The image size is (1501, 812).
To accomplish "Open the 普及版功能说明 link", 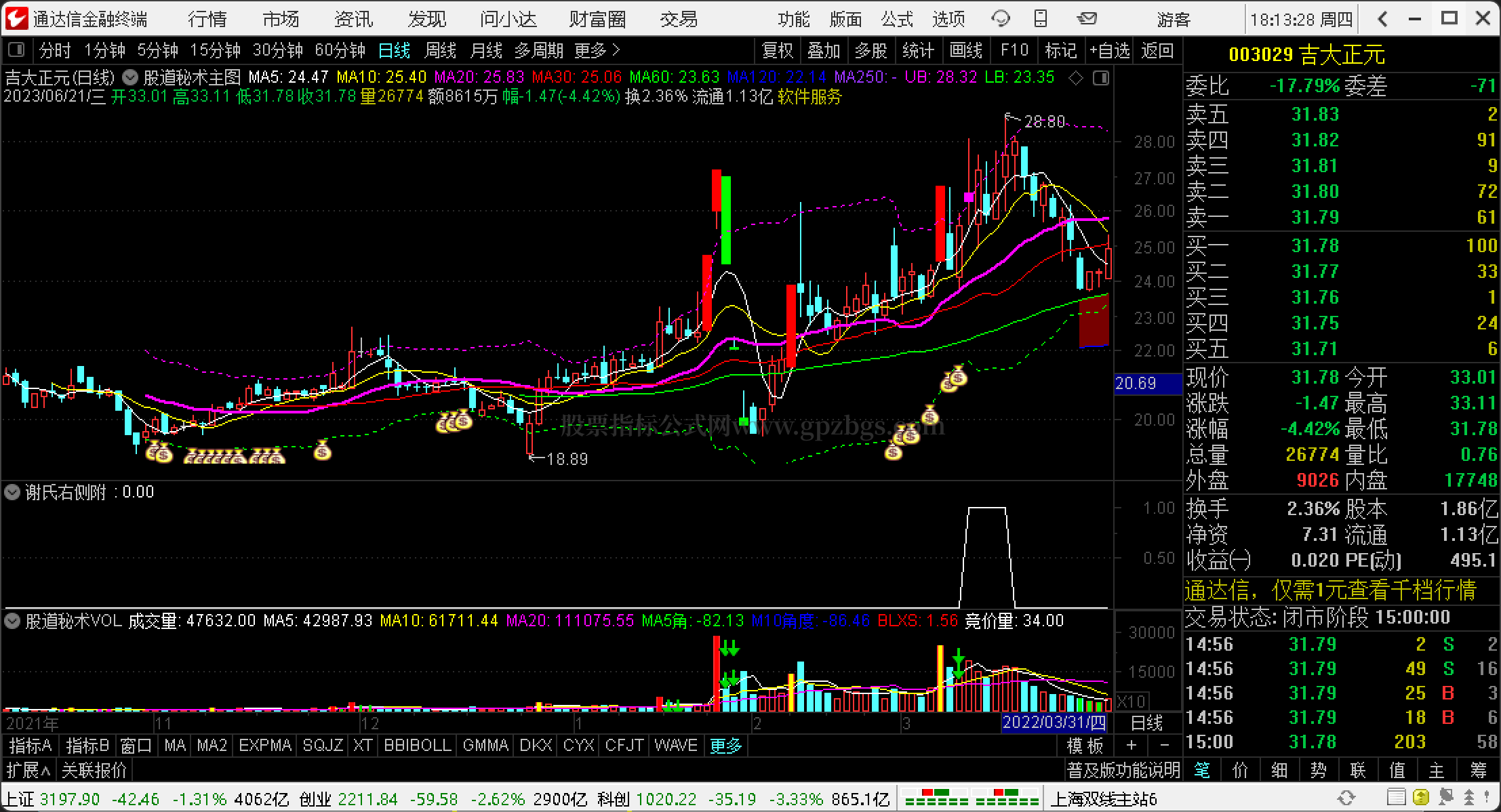I will [x=1123, y=771].
